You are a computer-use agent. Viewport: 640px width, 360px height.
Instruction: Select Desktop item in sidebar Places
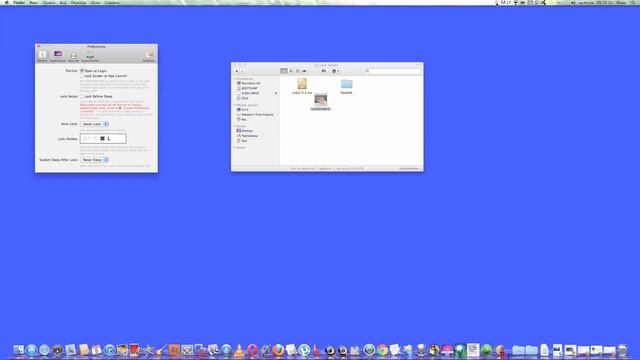point(245,131)
